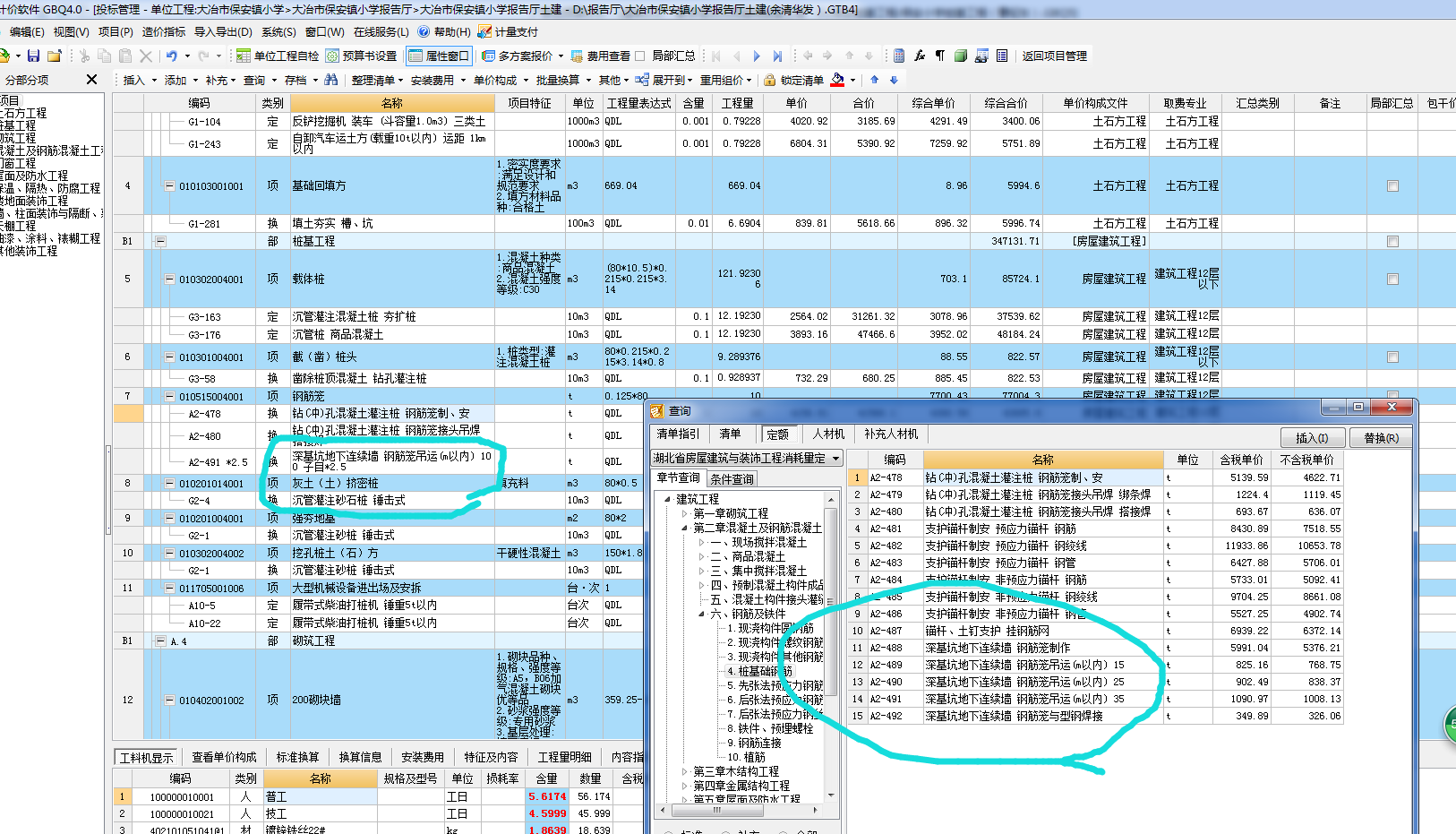Open the 导入导出(D) menu

click(x=223, y=31)
